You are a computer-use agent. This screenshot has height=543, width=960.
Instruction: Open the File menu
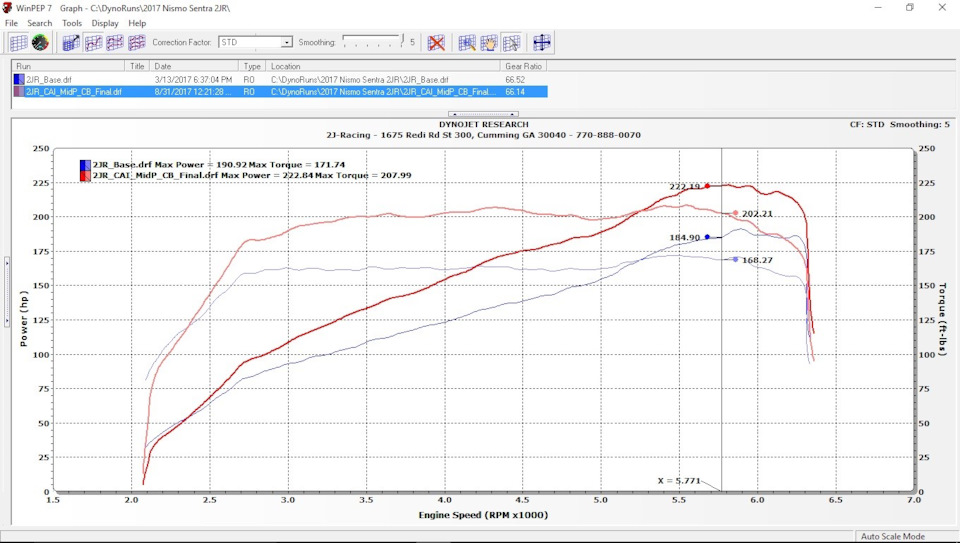(x=11, y=23)
